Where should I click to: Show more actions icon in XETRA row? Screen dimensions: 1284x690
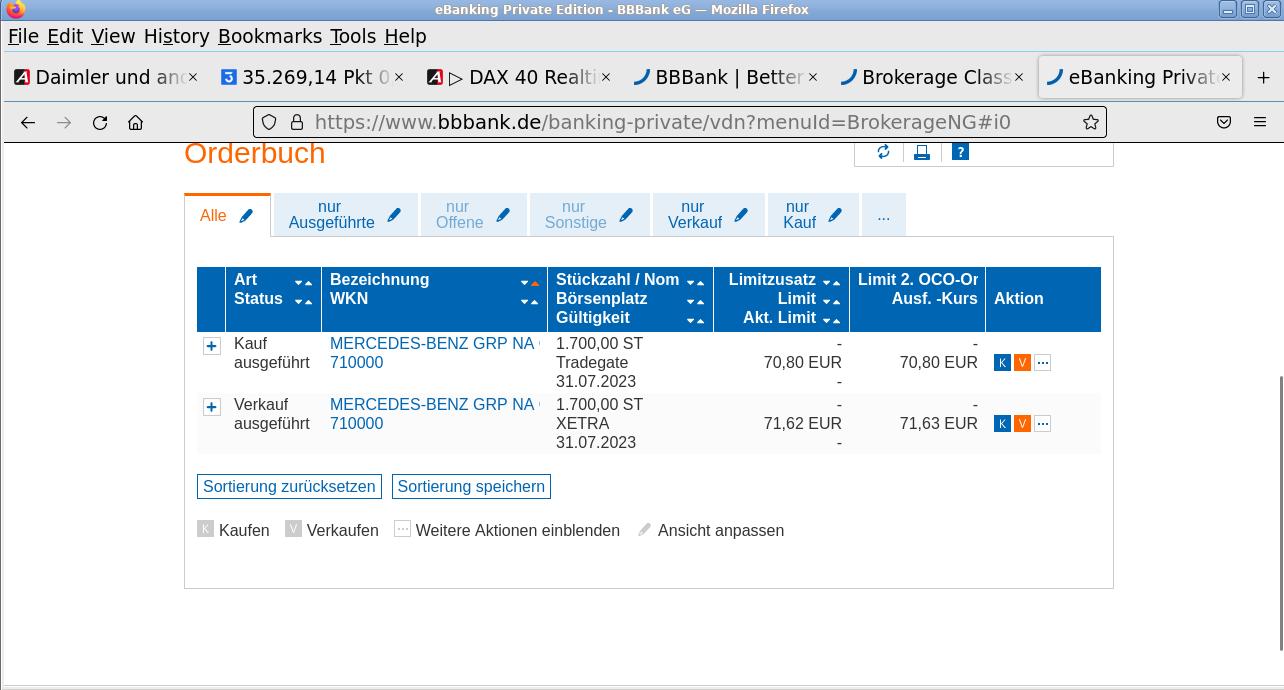point(1042,424)
